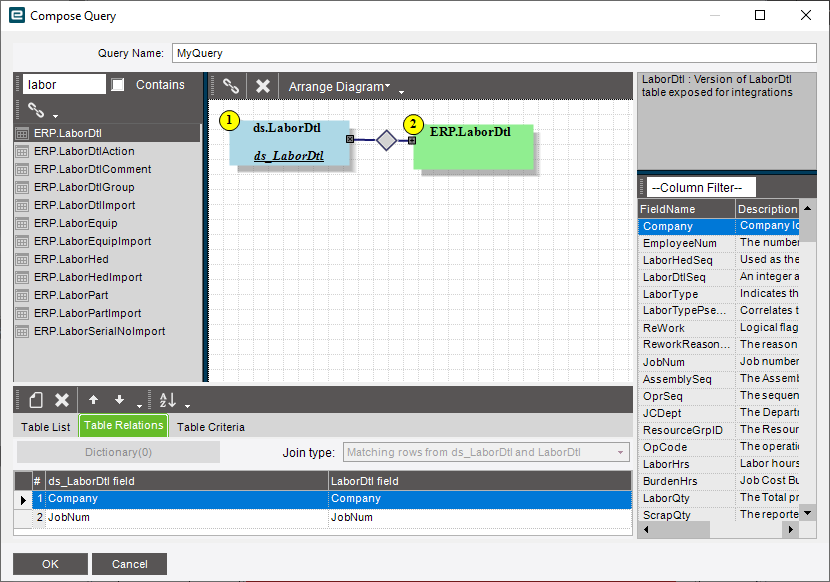The image size is (830, 582).
Task: Click the ds_LaborDtl underlined link in diagram
Action: [289, 156]
